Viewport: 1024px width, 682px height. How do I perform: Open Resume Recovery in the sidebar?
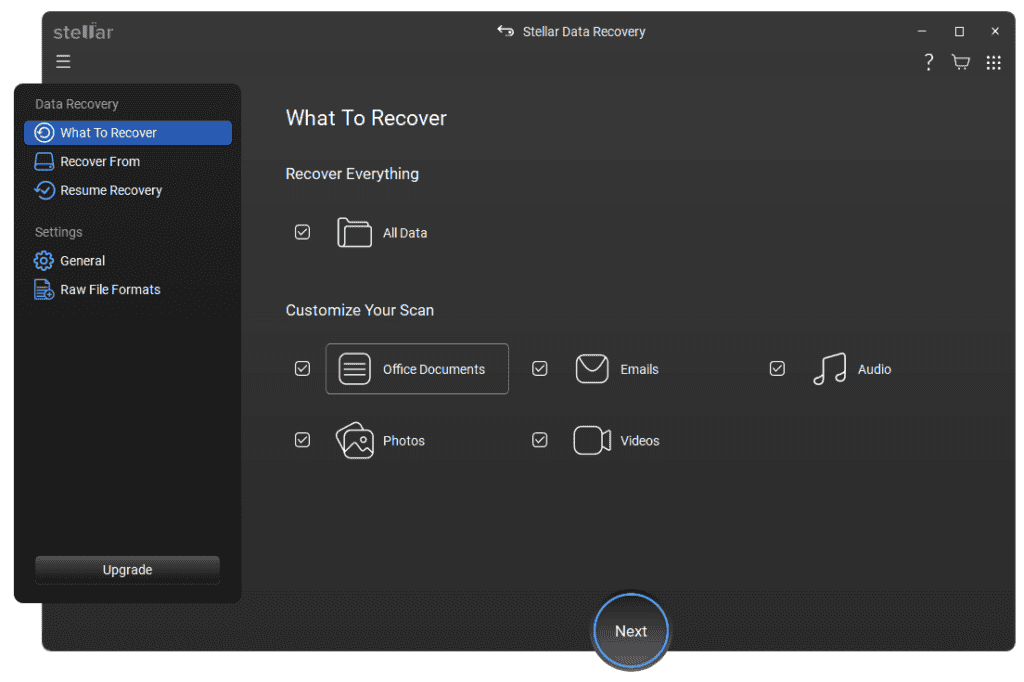tap(110, 190)
